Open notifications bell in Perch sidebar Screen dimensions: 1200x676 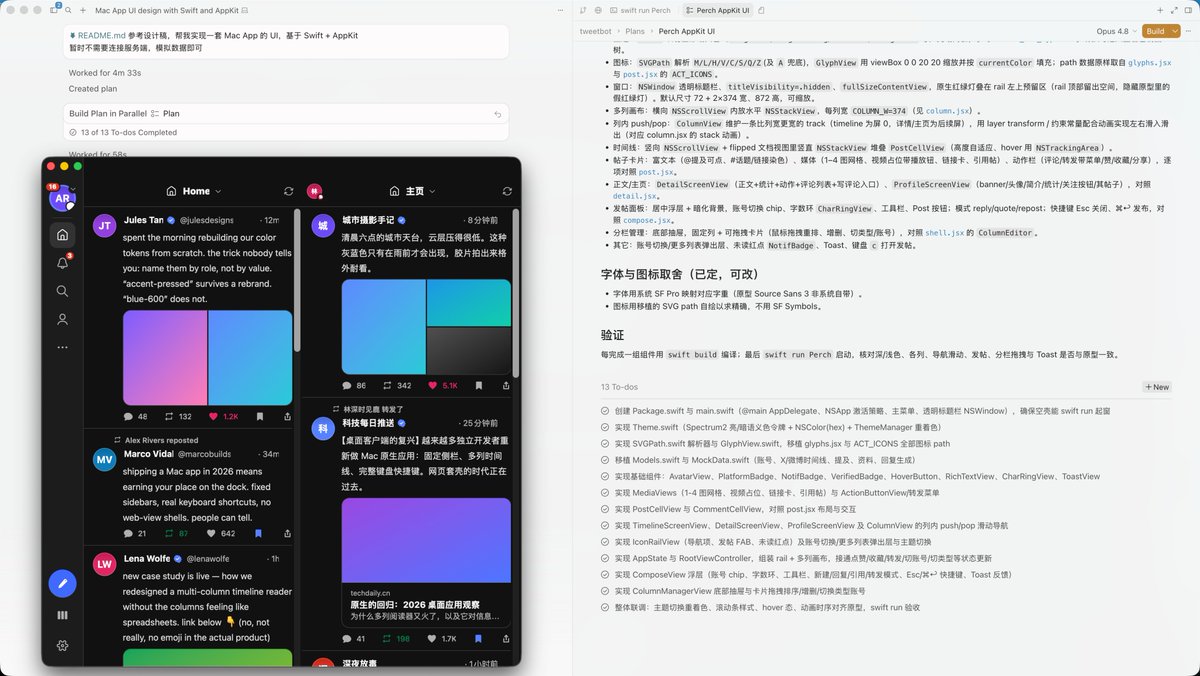[62, 263]
